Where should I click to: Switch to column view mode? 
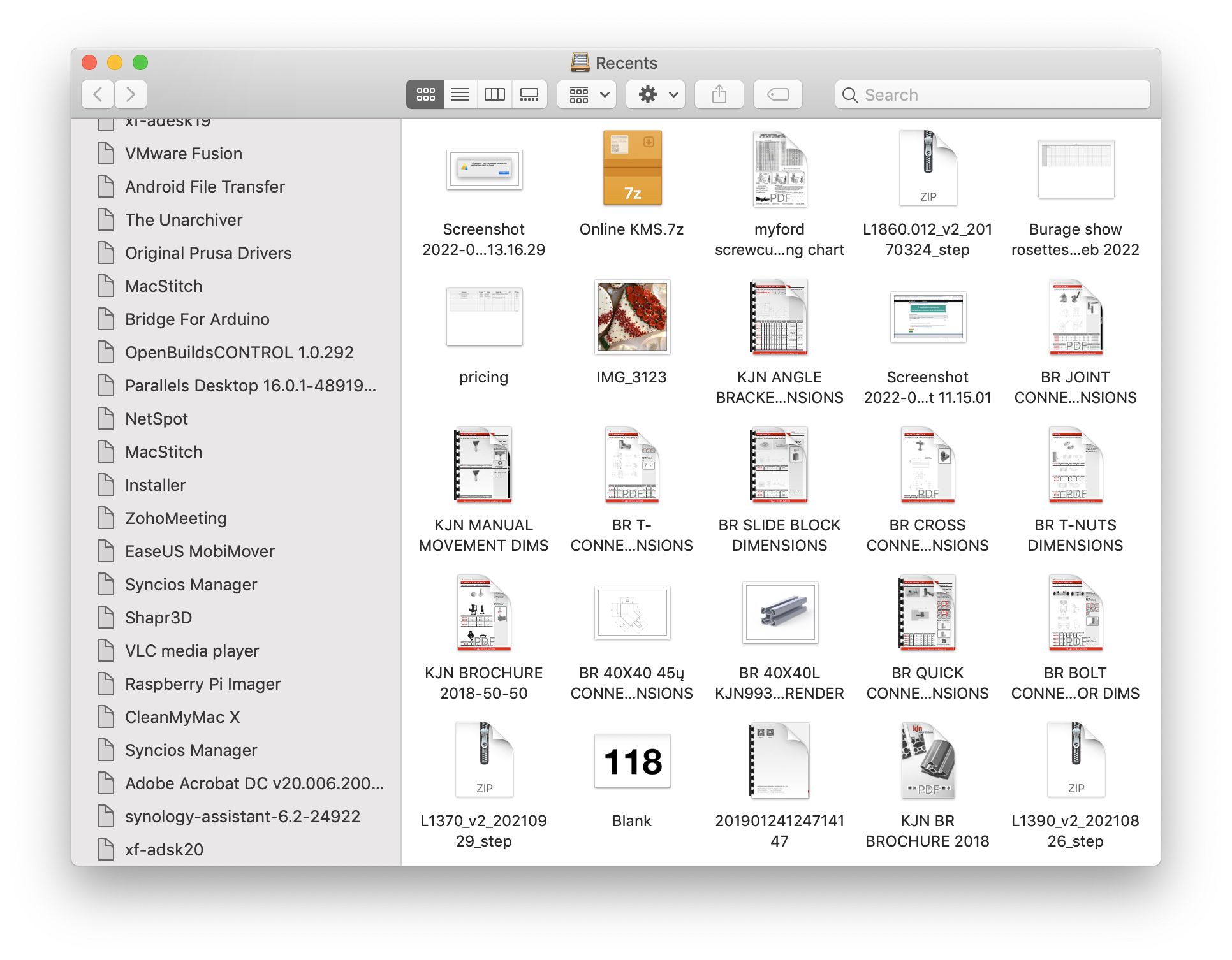coord(495,95)
